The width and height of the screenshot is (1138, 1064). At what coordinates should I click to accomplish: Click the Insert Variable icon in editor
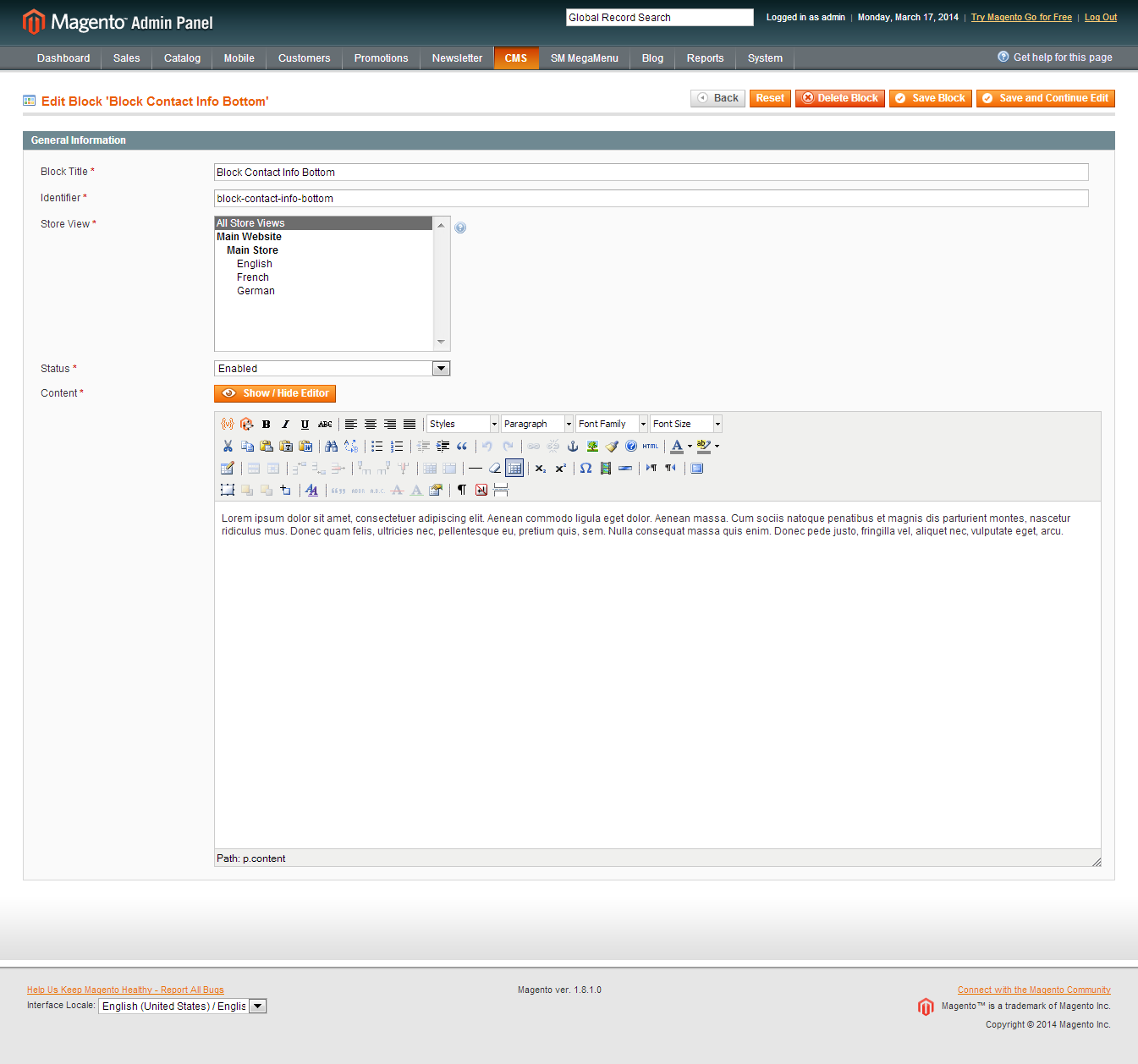[228, 424]
